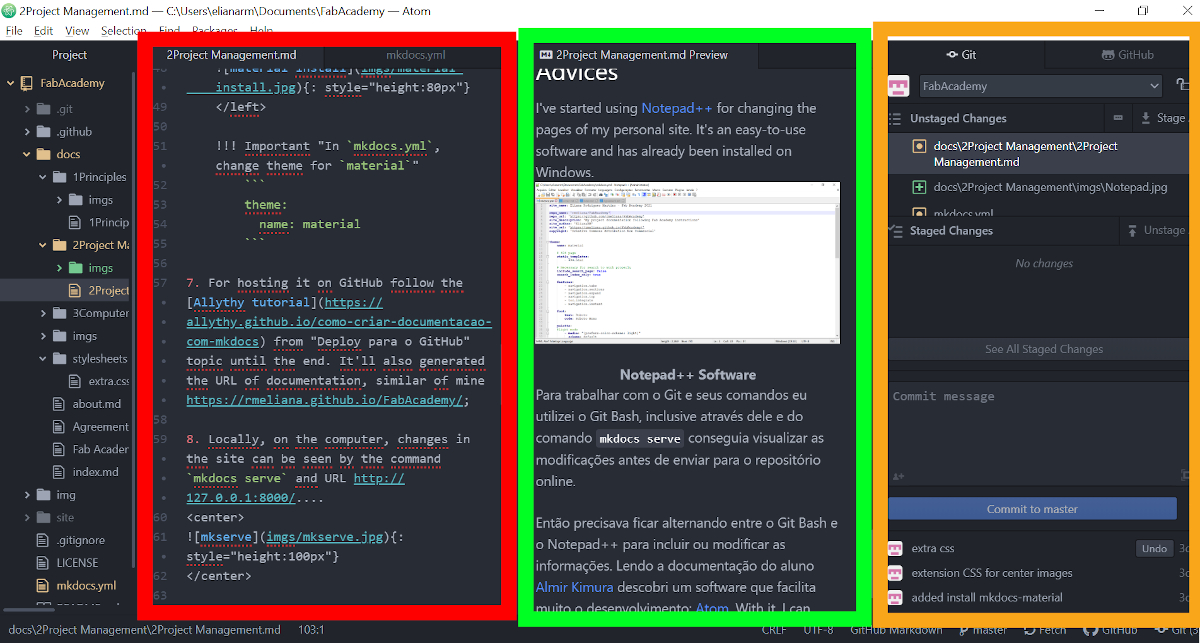Expand the .github folder in the tree
Viewport: 1200px width, 643px height.
[28, 131]
